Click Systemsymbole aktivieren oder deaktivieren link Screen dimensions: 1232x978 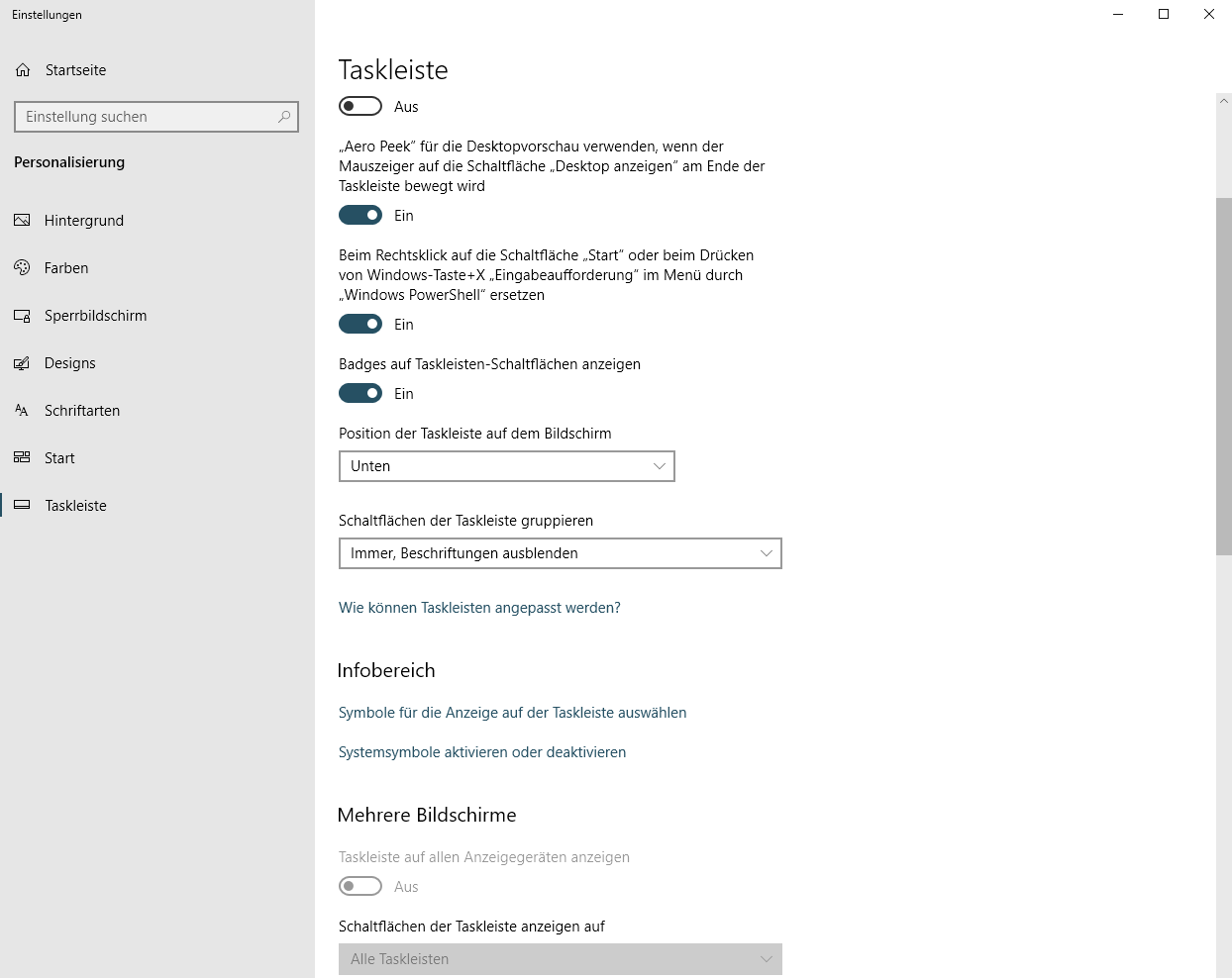(482, 752)
